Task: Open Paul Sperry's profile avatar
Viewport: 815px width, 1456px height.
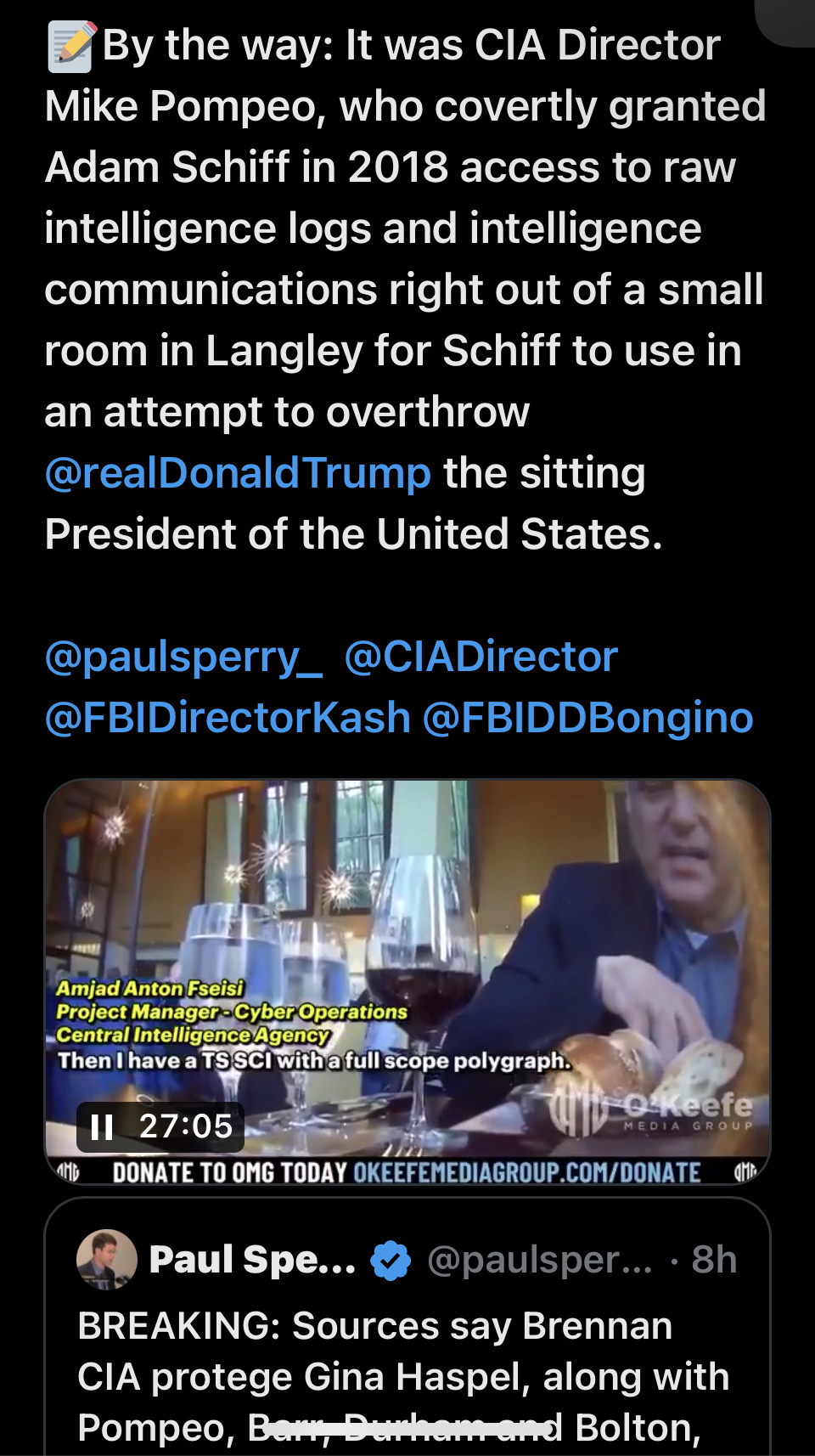Action: coord(107,1259)
